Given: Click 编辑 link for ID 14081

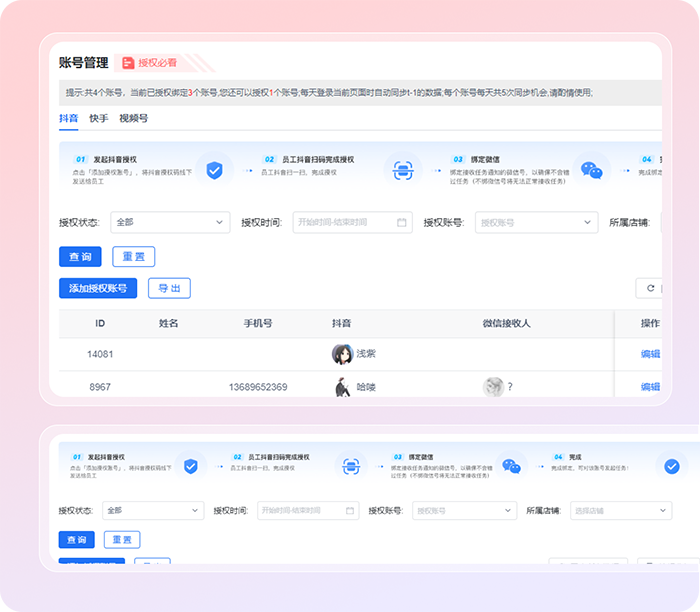Looking at the screenshot, I should pyautogui.click(x=650, y=354).
